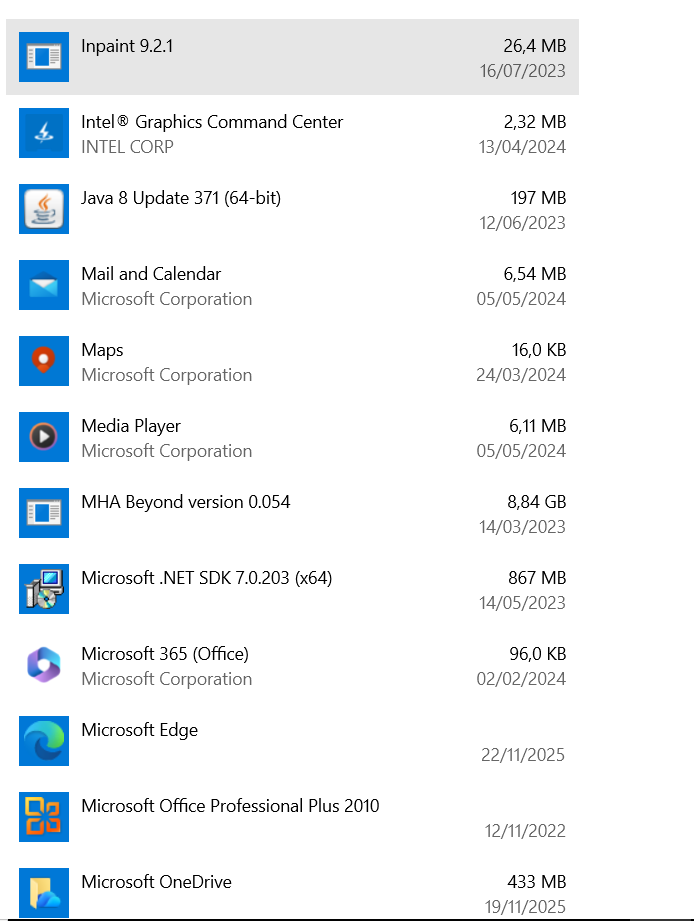694x921 pixels.
Task: Select MHA Beyond version 0.054 name
Action: (186, 502)
